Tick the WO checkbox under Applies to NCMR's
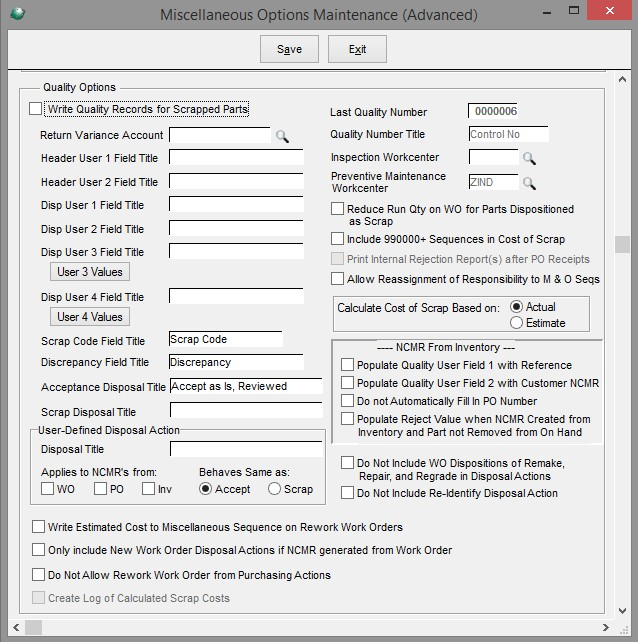 (x=48, y=488)
